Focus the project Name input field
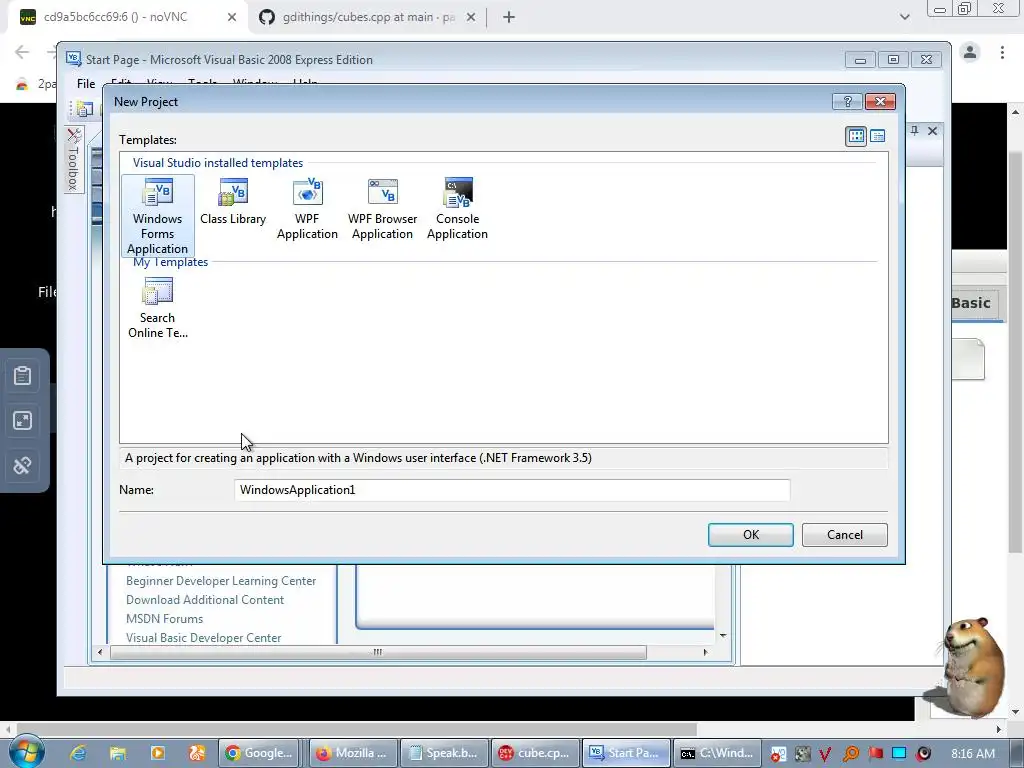Viewport: 1024px width, 768px height. tap(512, 490)
